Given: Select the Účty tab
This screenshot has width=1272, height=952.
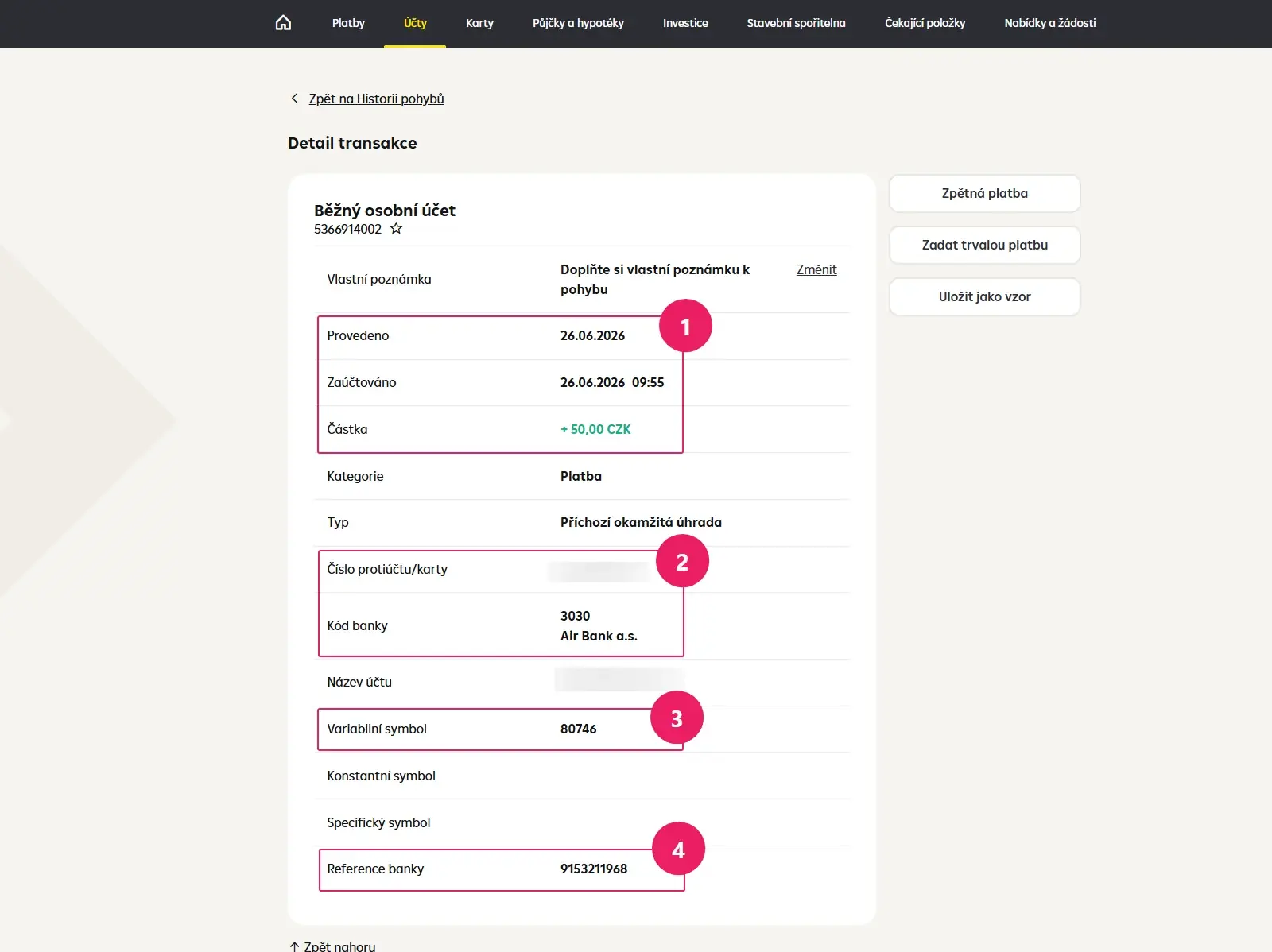Looking at the screenshot, I should click(x=415, y=23).
